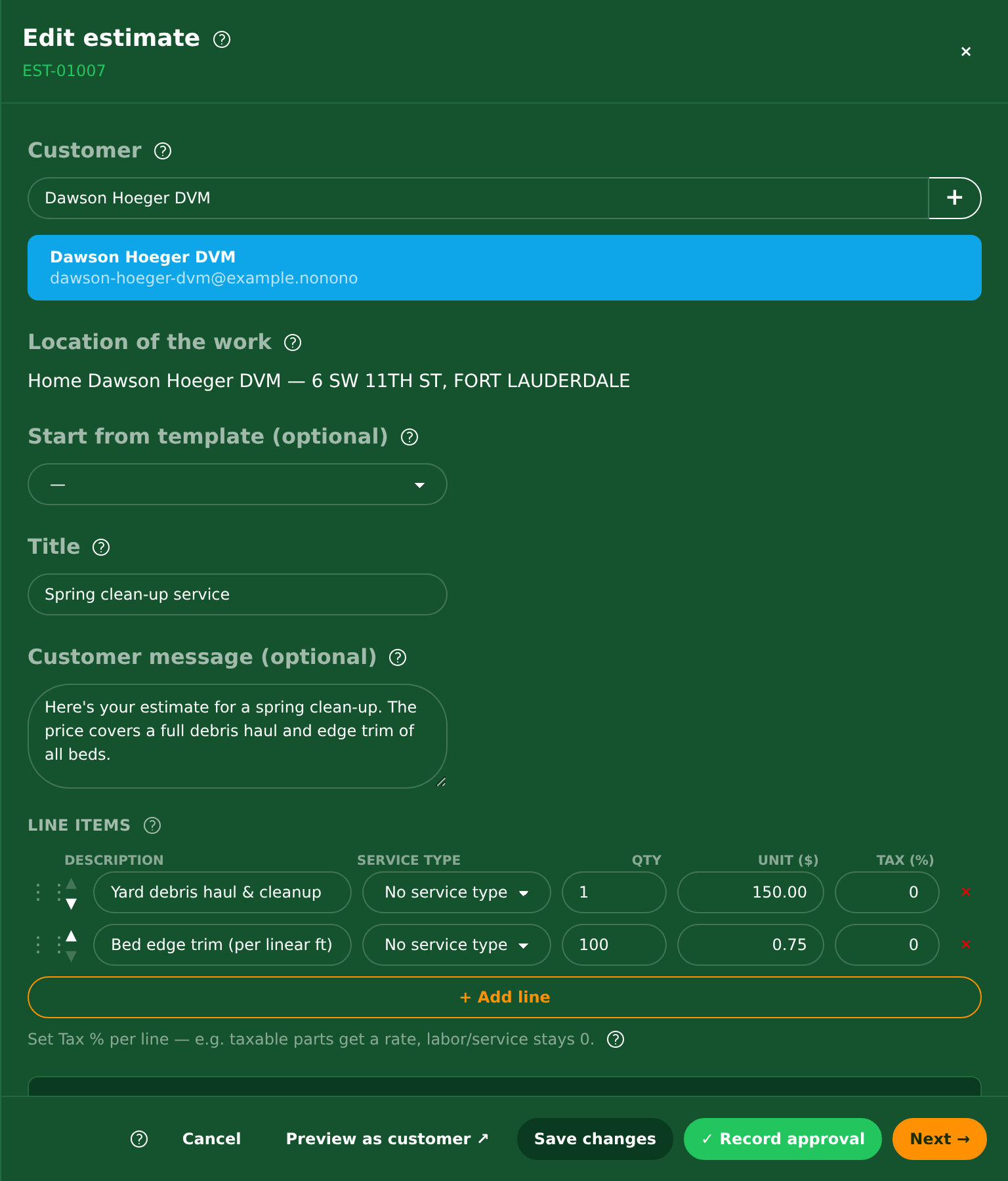This screenshot has height=1181, width=1008.
Task: Edit Yard debris haul & cleanup description
Action: [222, 892]
